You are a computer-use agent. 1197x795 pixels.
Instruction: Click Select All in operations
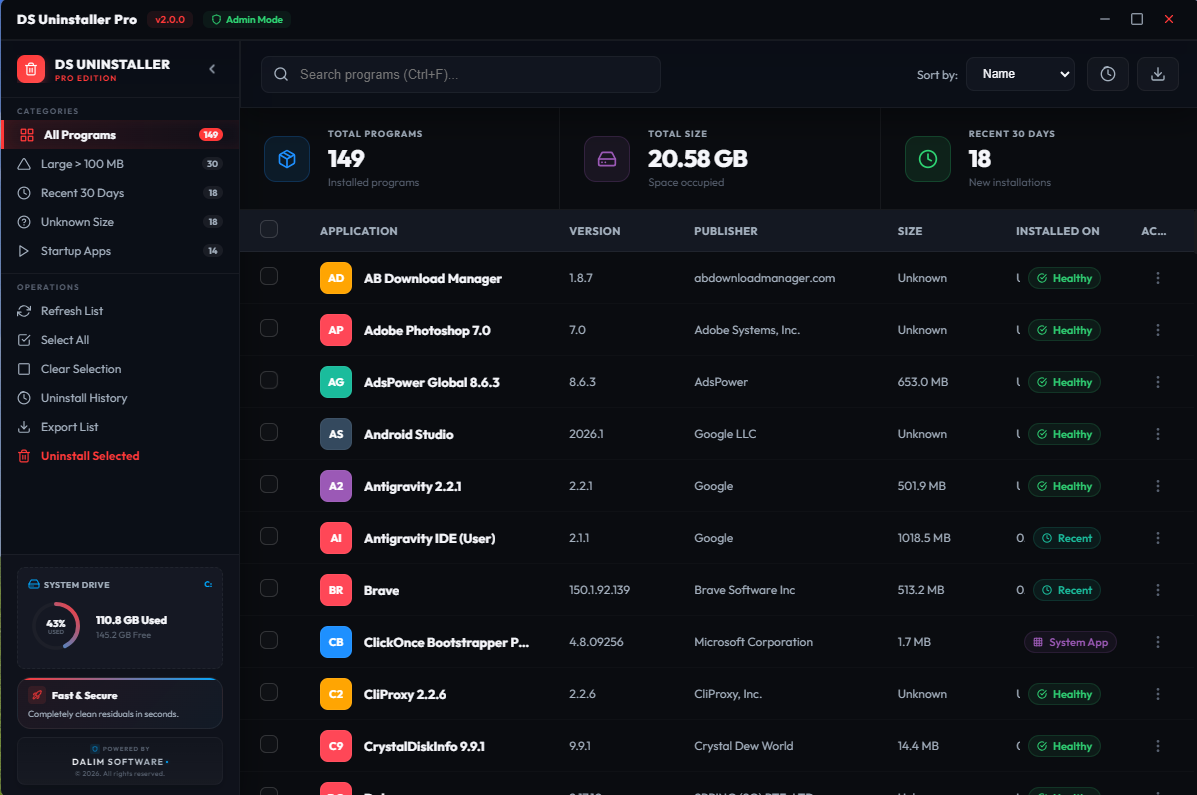point(120,340)
